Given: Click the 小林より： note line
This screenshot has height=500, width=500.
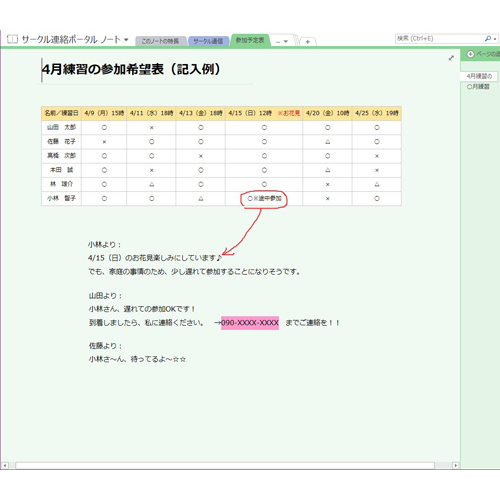Looking at the screenshot, I should tap(105, 245).
